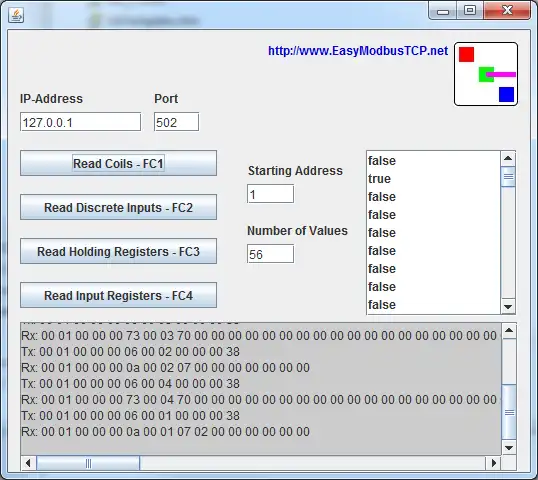The image size is (538, 480).
Task: Focus the IP-Address input field
Action: coord(80,122)
